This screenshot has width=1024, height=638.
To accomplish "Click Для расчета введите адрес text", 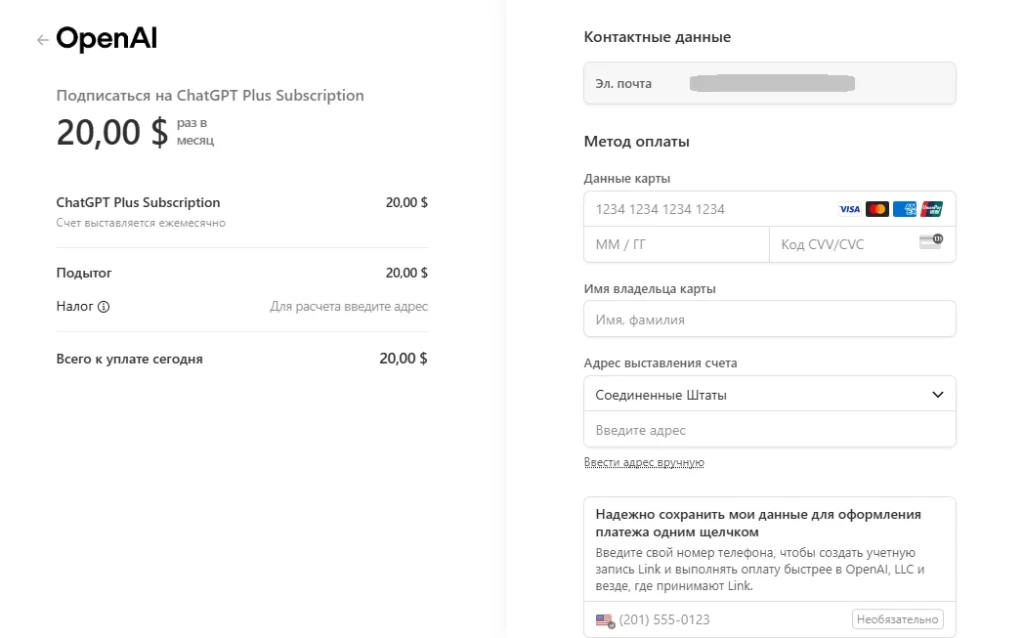I will coord(349,306).
